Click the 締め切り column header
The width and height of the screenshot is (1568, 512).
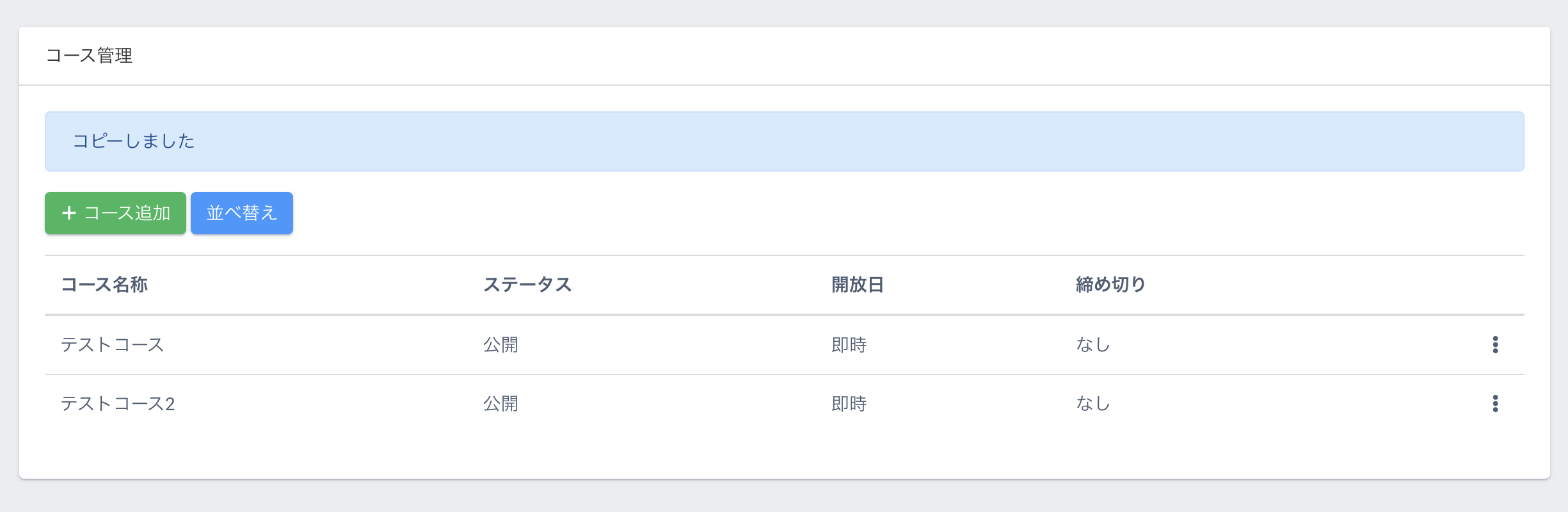pyautogui.click(x=1110, y=285)
